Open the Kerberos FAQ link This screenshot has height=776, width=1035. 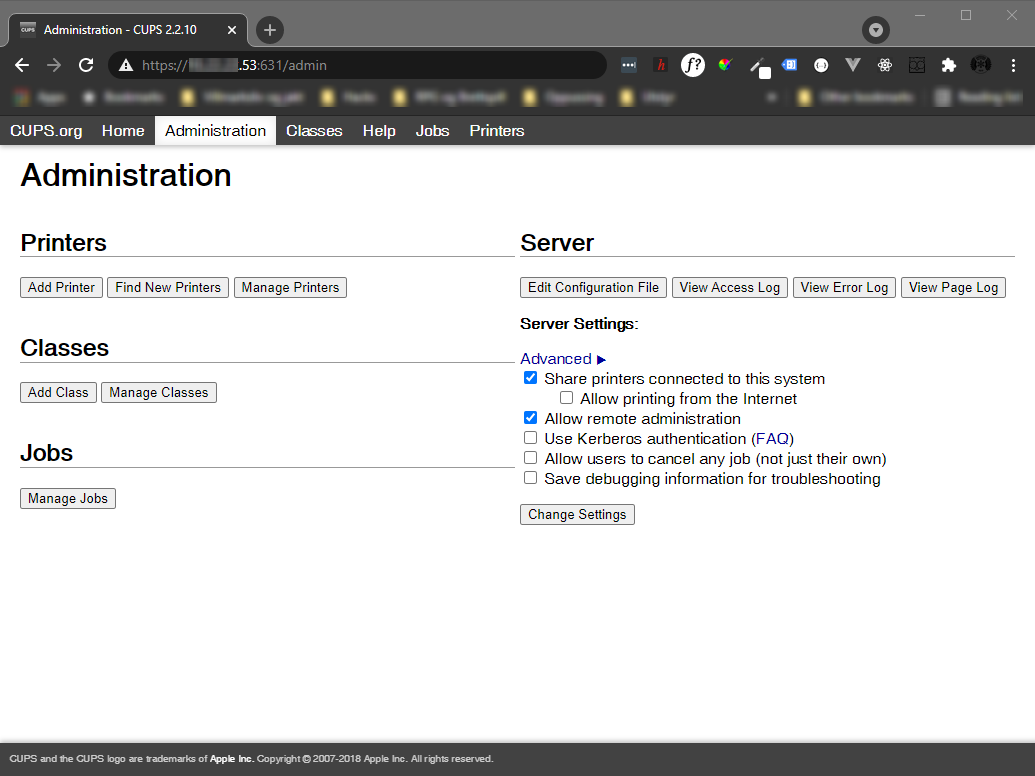(772, 439)
